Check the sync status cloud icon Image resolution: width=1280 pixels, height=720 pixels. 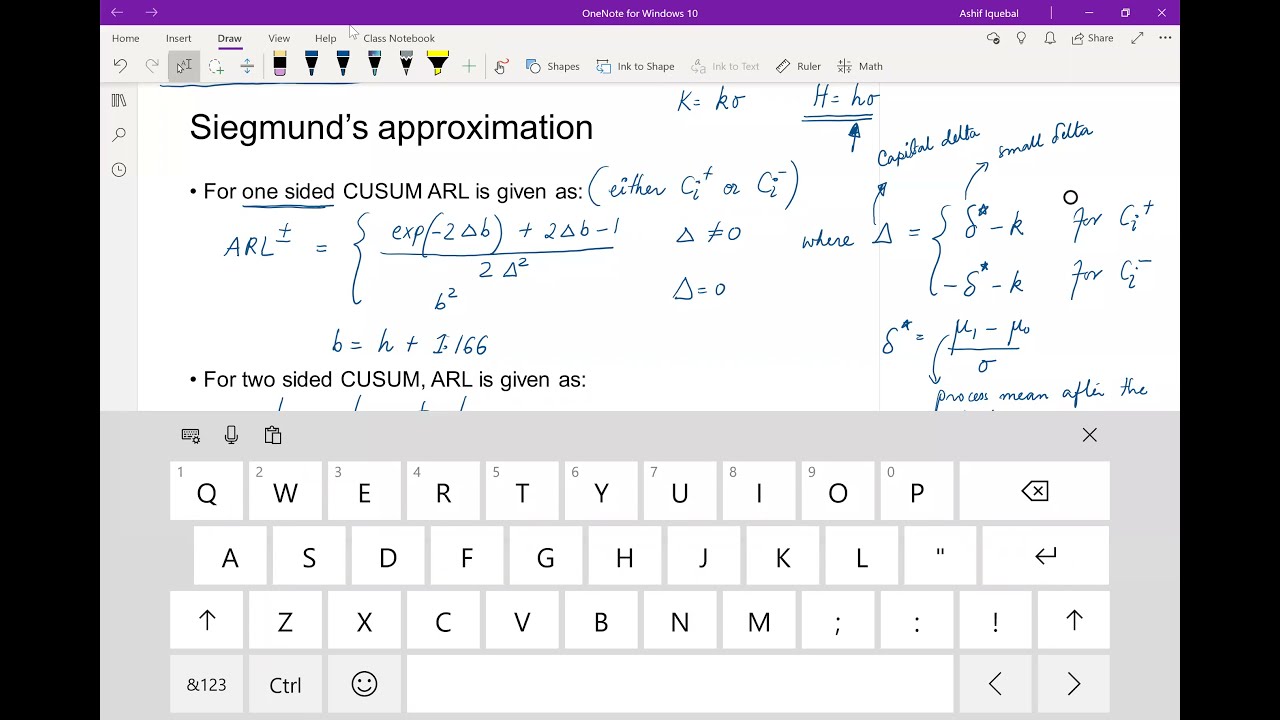pyautogui.click(x=993, y=38)
